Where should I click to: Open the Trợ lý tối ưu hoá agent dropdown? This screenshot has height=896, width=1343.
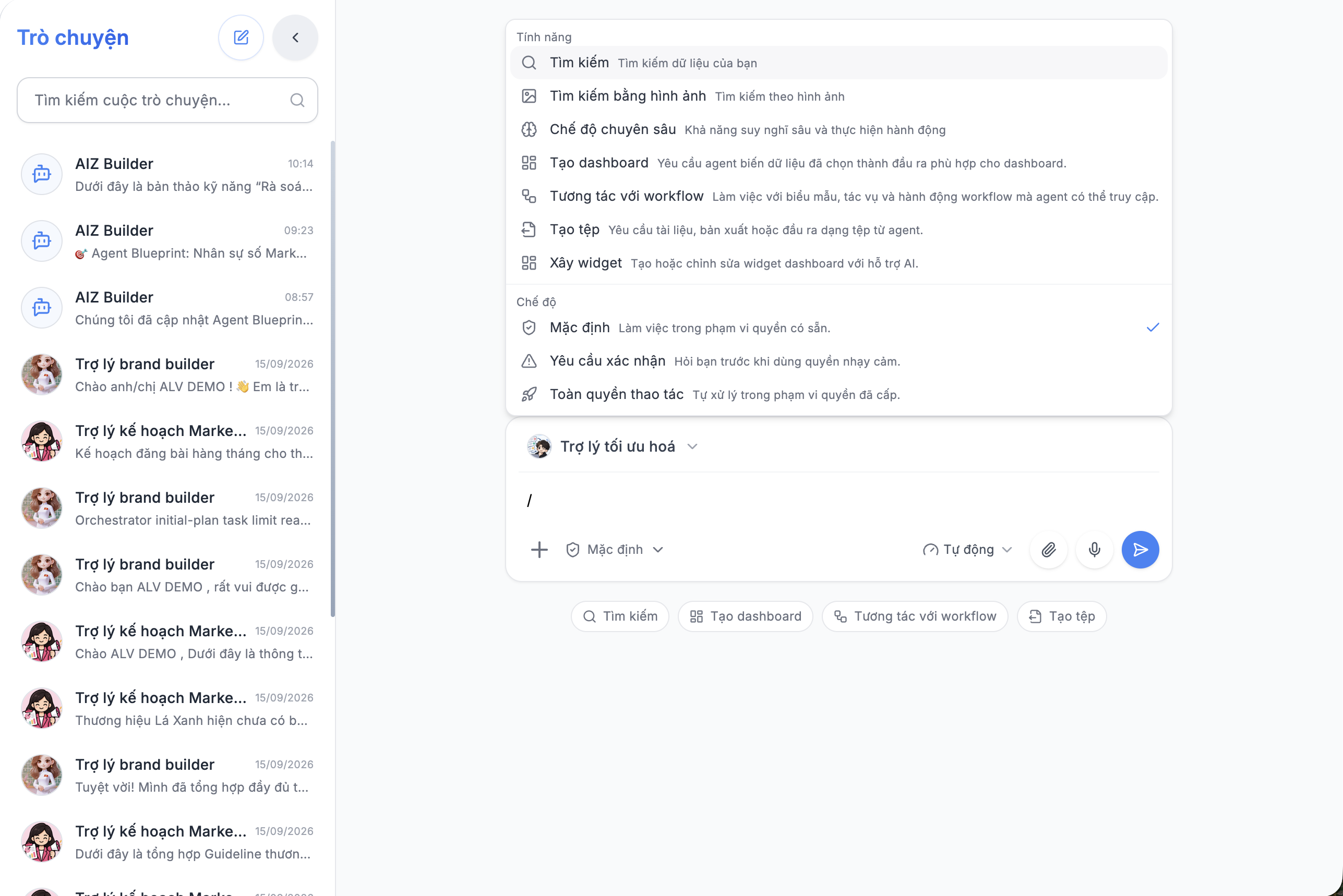611,446
